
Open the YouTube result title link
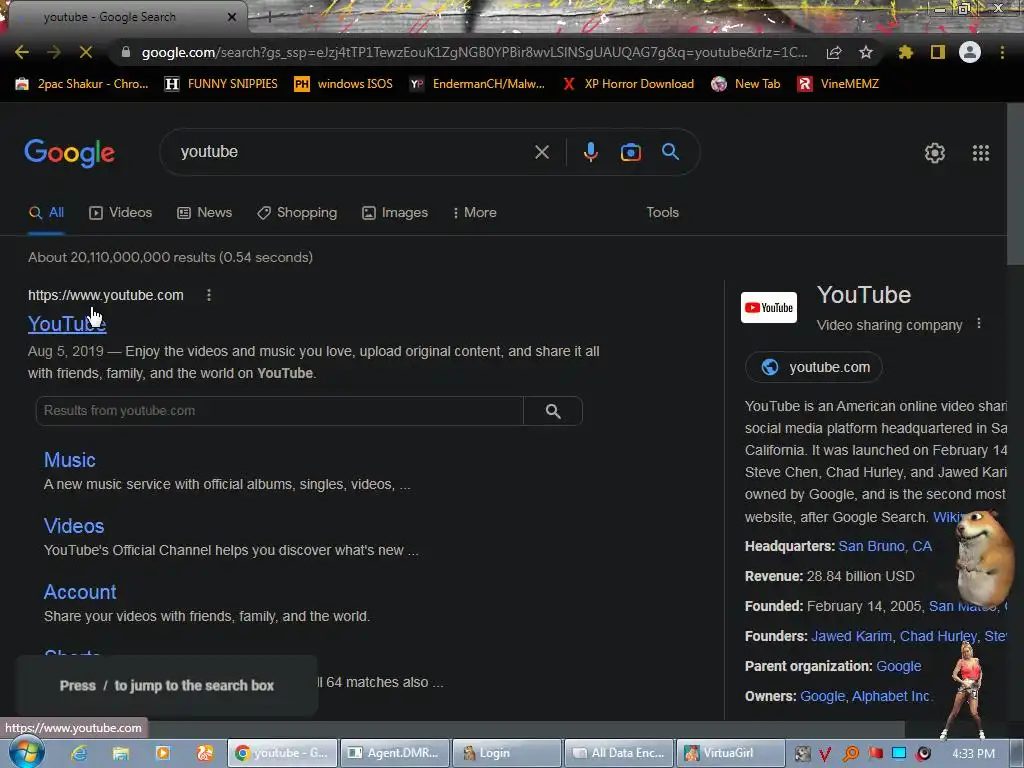coord(67,324)
